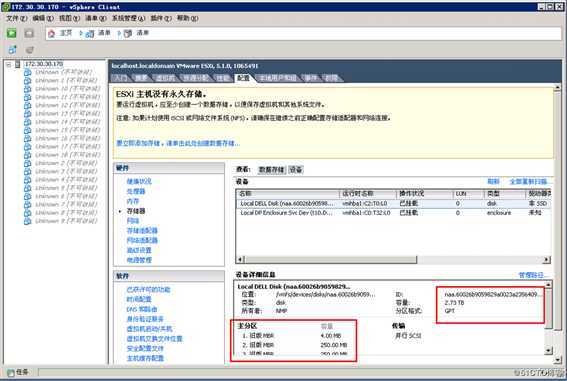Screen dimensions: 567x381
Task: Open the 清单 (Inventory) menu
Action: coord(96,18)
